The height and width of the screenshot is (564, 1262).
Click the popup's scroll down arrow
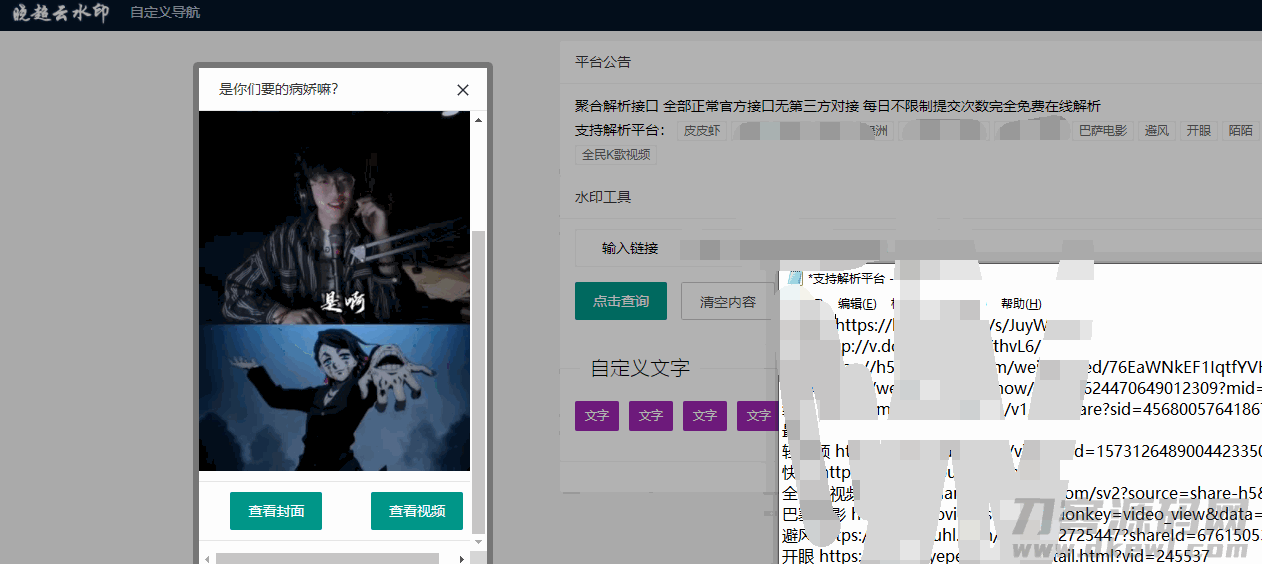(478, 541)
